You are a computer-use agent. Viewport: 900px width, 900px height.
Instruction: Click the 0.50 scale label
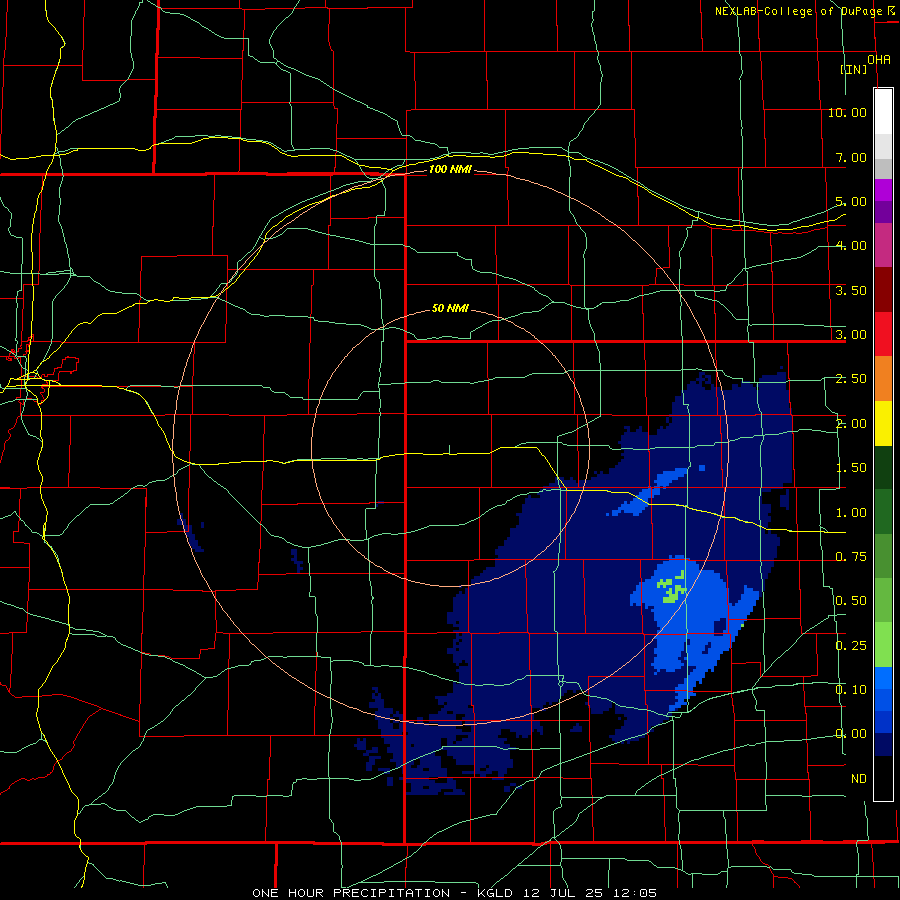click(851, 601)
